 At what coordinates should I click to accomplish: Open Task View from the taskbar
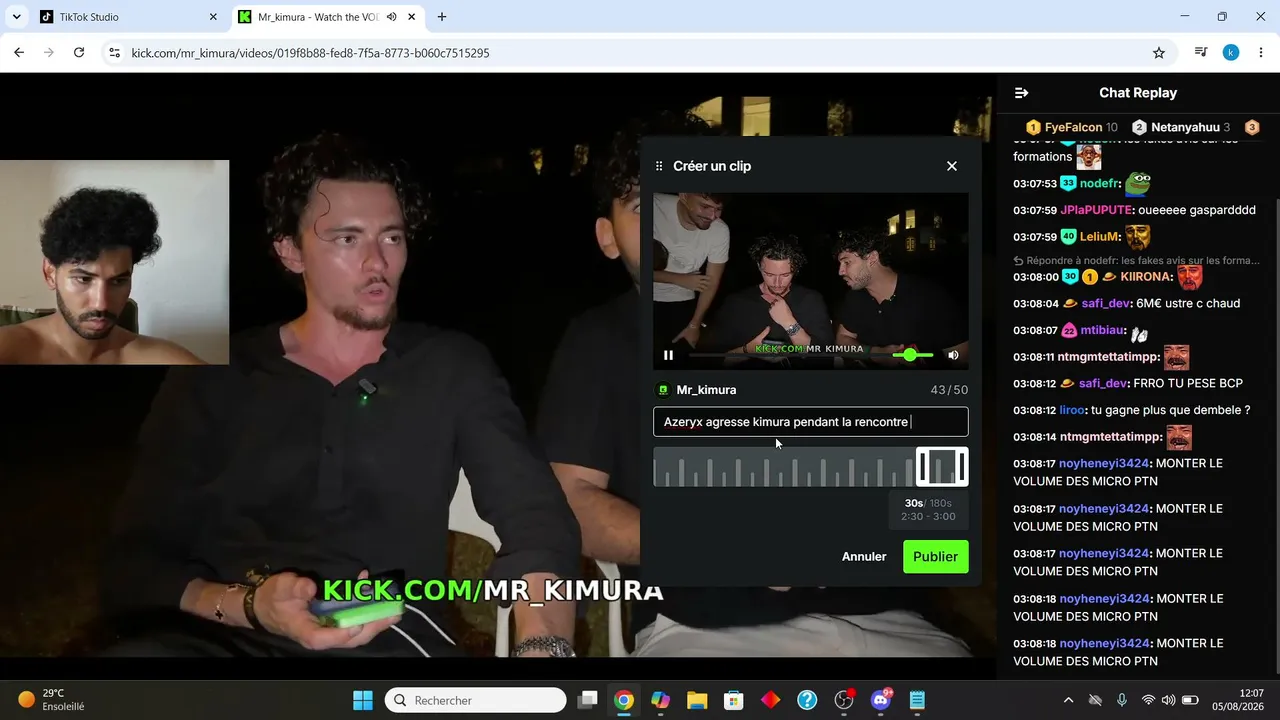588,700
